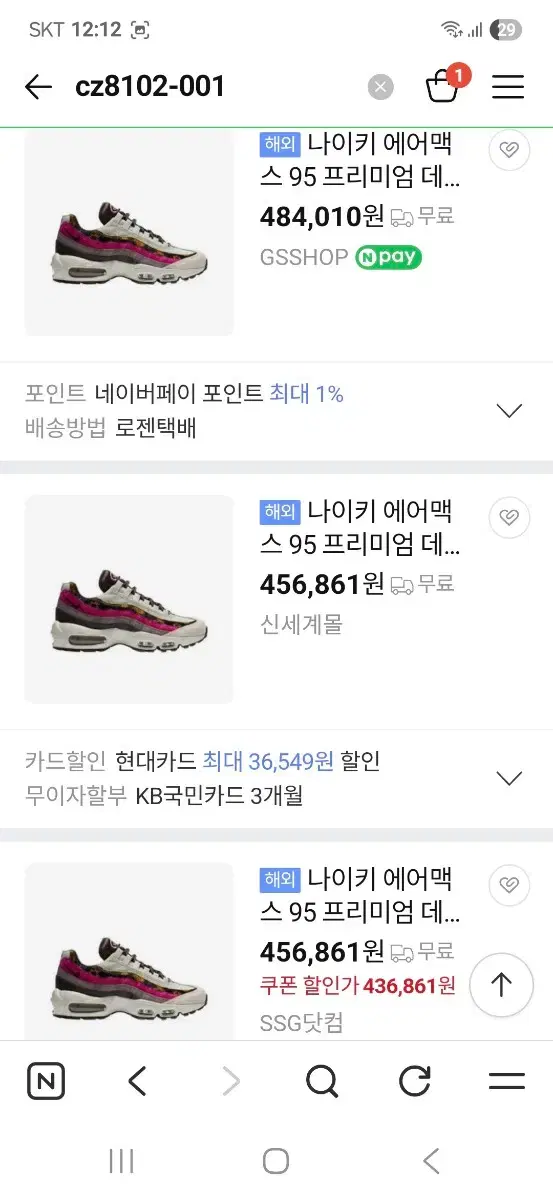Open the browser bottom-bar menu icon
553x1200 pixels.
tap(507, 1081)
